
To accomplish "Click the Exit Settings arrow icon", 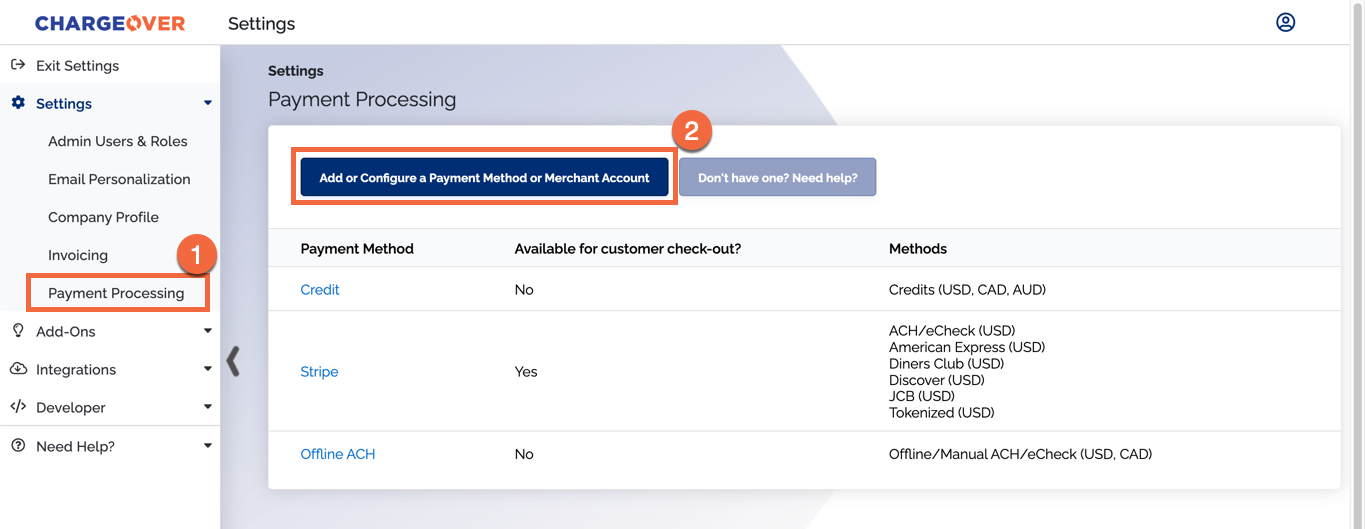I will coord(17,65).
